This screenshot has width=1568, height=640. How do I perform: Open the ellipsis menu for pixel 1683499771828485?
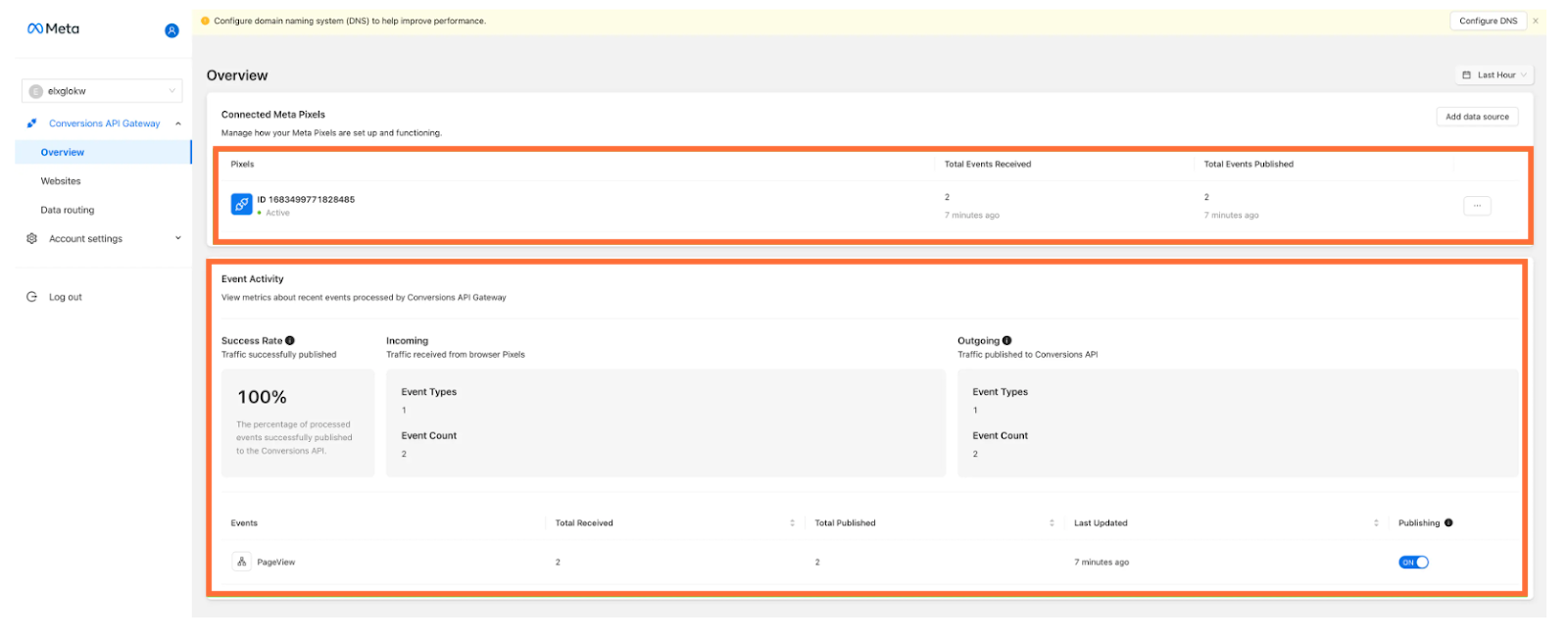pyautogui.click(x=1477, y=206)
